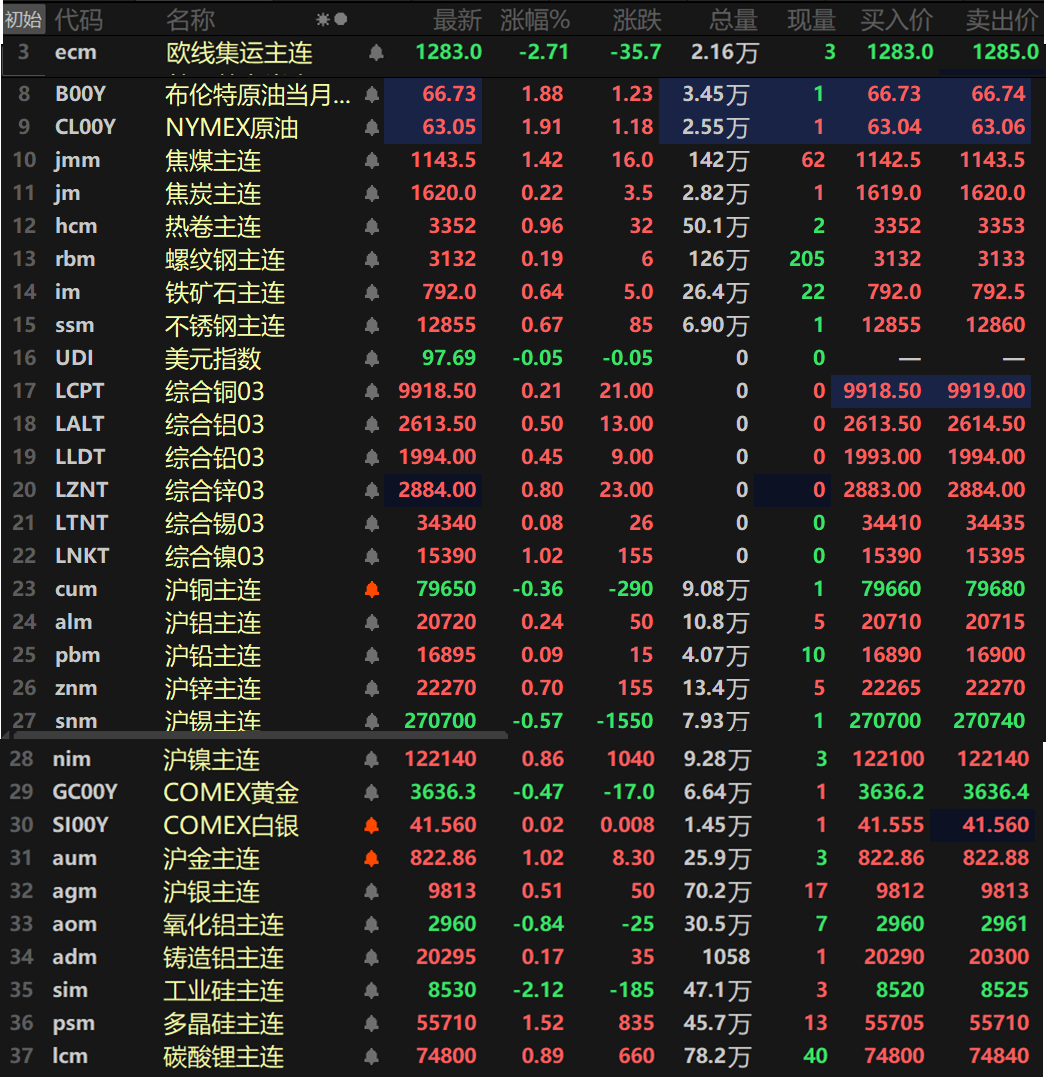Sort by the 涨幅% column header
1046x1077 pixels.
[x=535, y=19]
